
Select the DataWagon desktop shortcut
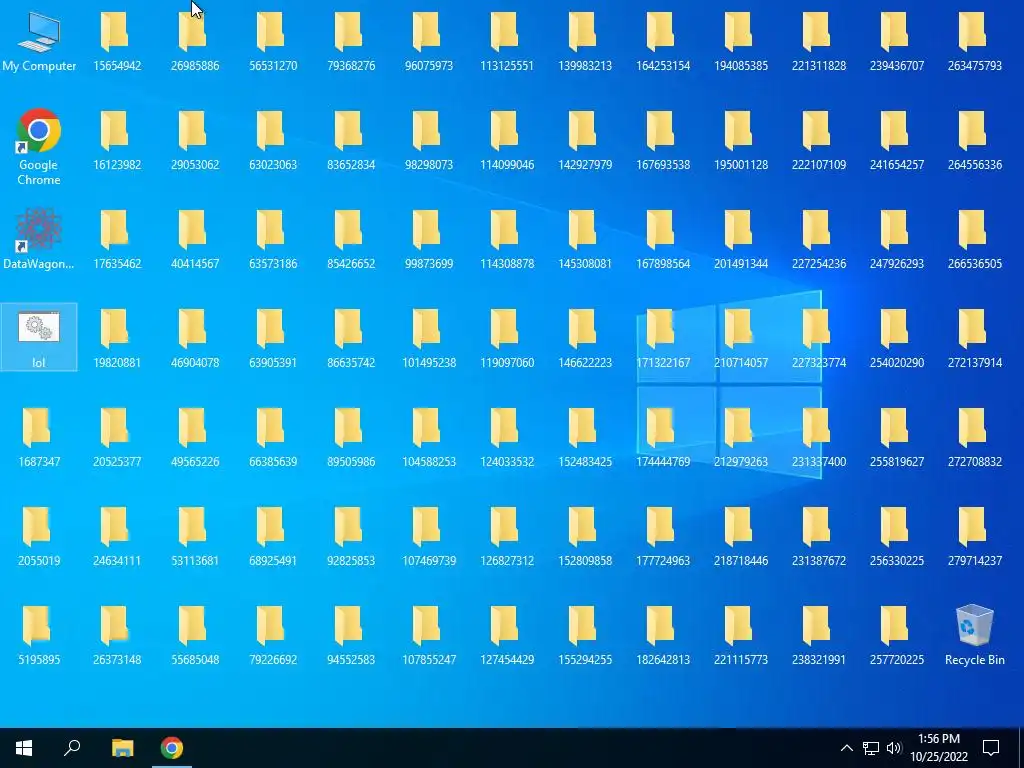pos(39,238)
